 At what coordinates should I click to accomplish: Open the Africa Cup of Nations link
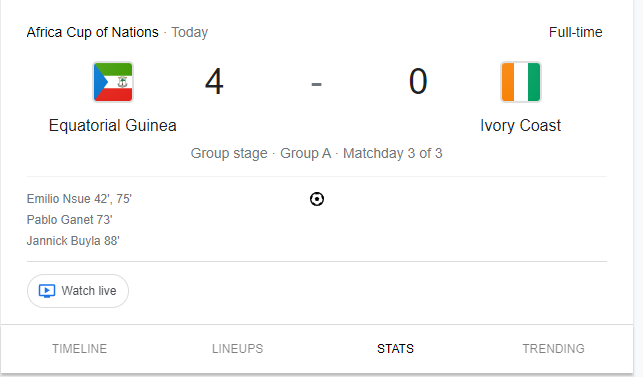(x=93, y=32)
